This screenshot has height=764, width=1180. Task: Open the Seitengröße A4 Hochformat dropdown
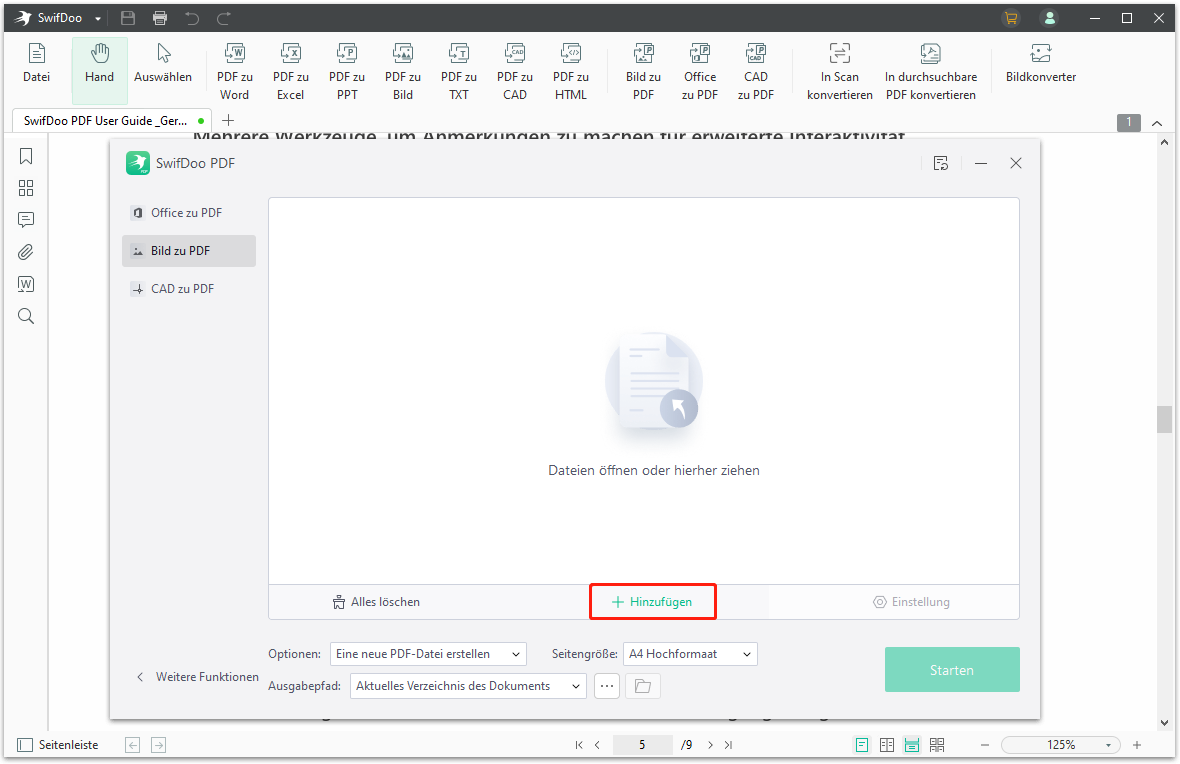[x=690, y=654]
